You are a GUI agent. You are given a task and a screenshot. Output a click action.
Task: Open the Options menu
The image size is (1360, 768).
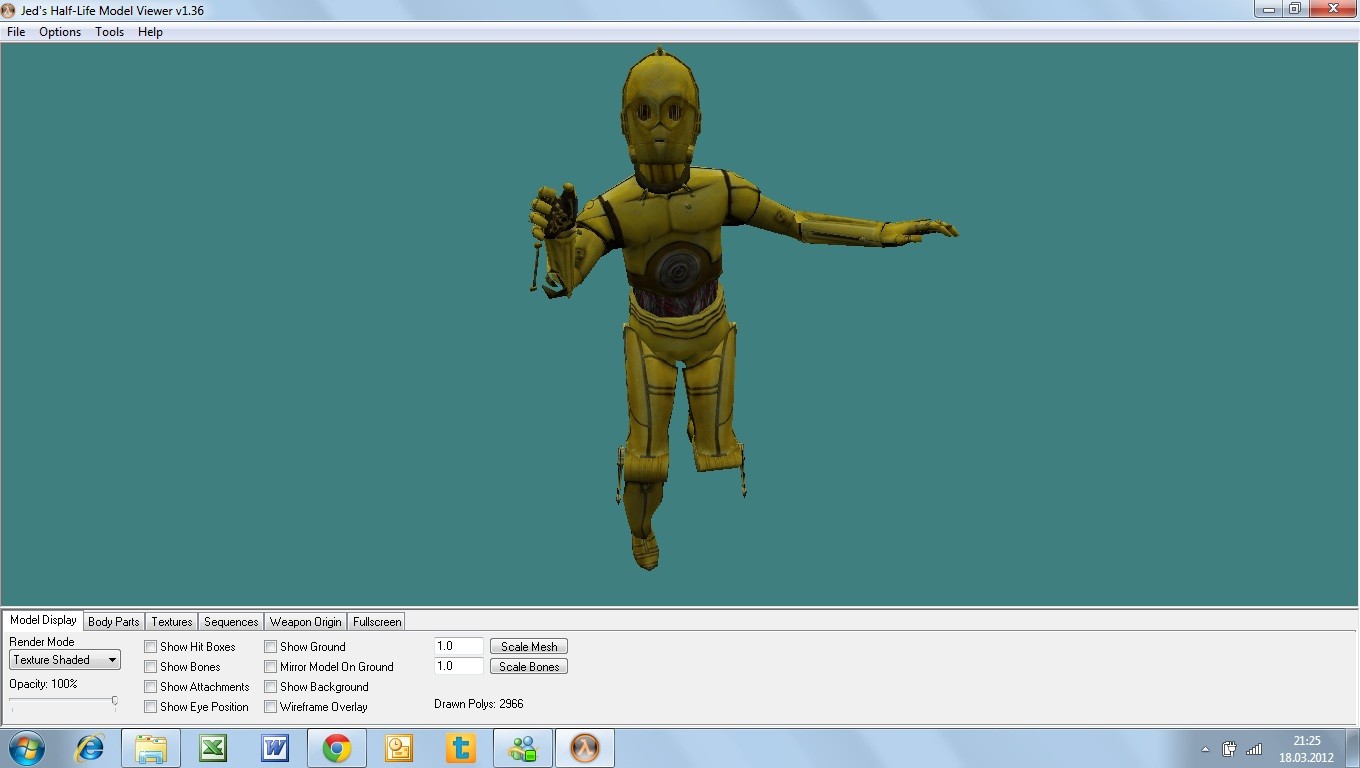pyautogui.click(x=60, y=32)
